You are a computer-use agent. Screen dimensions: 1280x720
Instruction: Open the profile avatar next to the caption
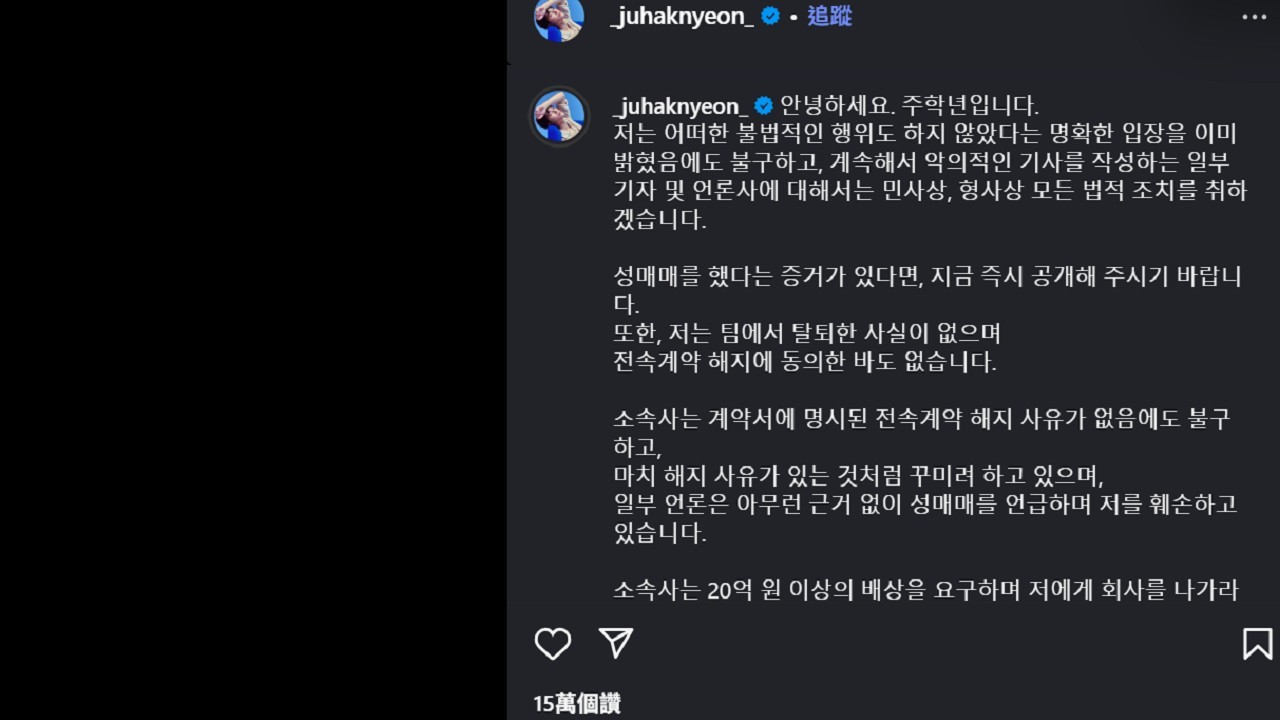(559, 116)
